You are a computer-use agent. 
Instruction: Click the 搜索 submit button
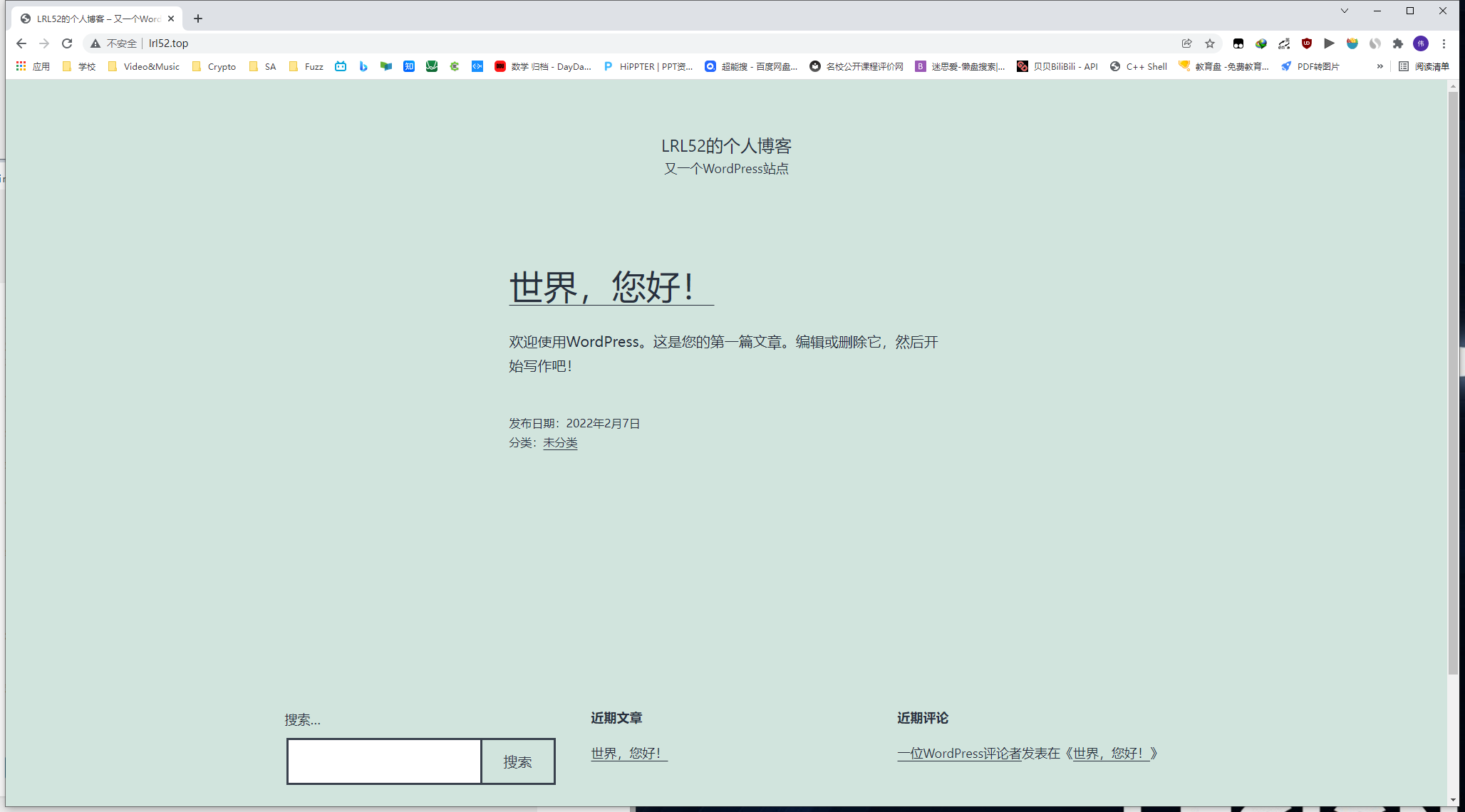tap(518, 761)
